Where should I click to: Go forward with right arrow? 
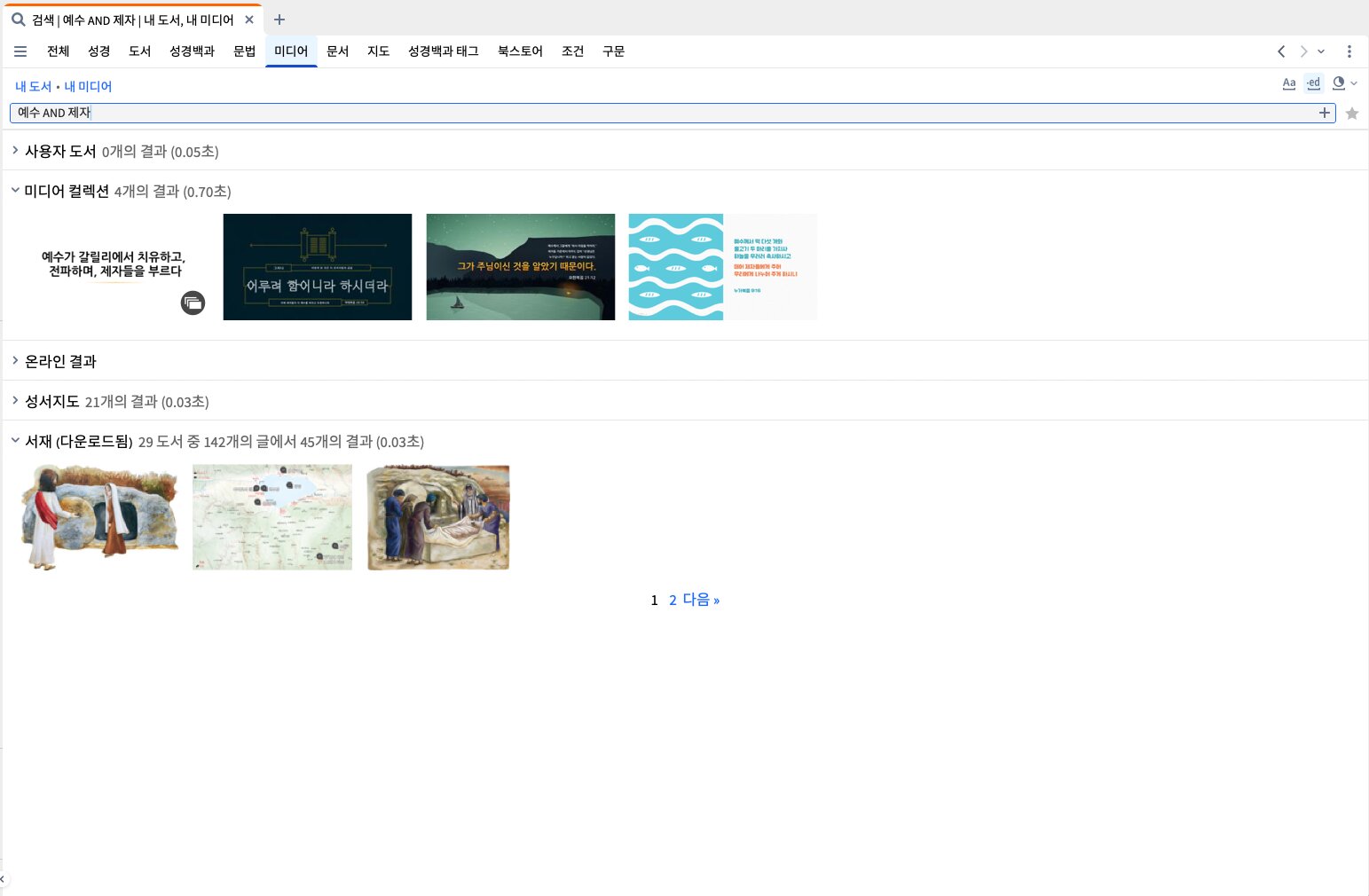pos(1303,51)
